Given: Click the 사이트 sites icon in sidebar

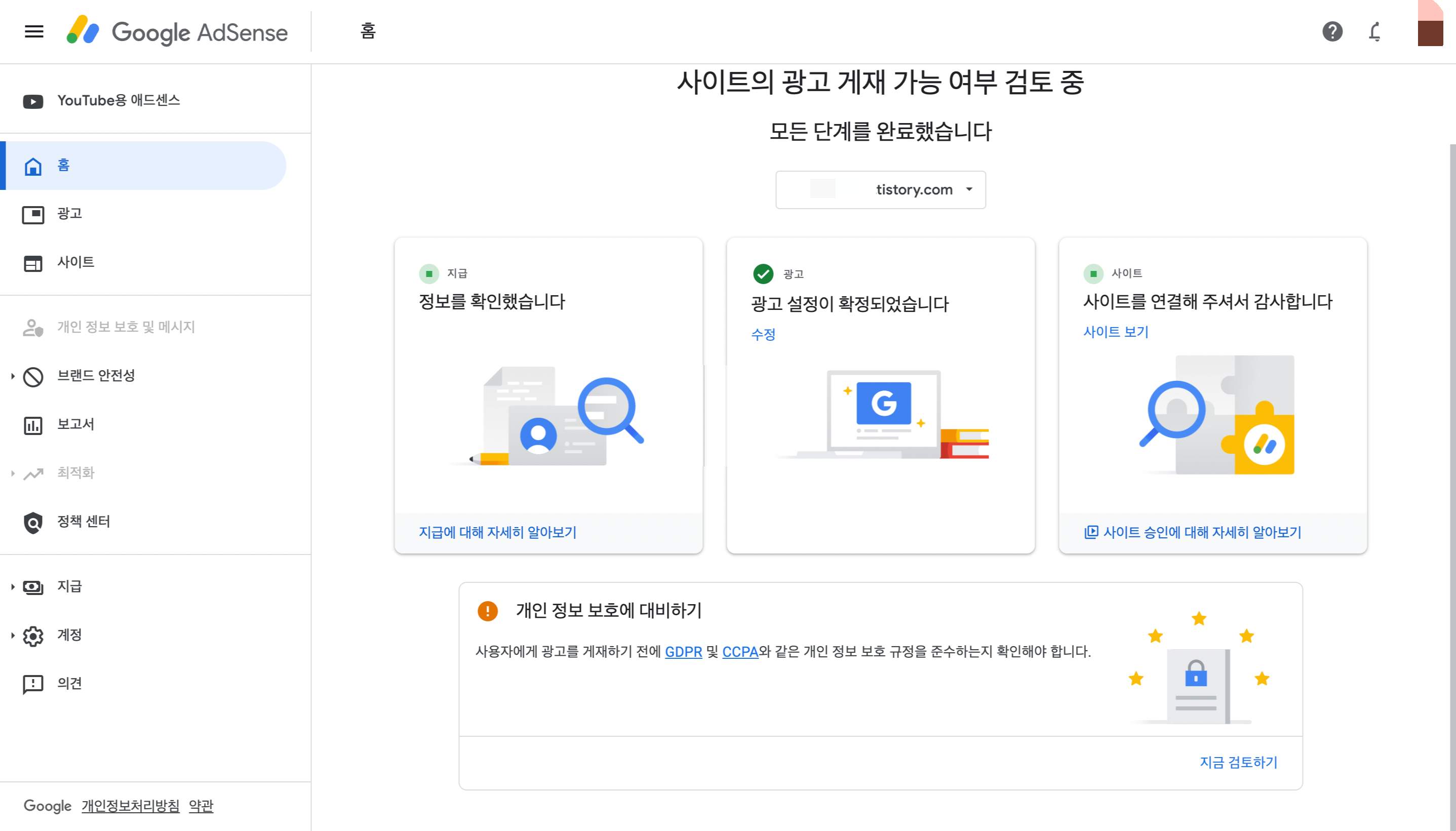Looking at the screenshot, I should pos(33,263).
